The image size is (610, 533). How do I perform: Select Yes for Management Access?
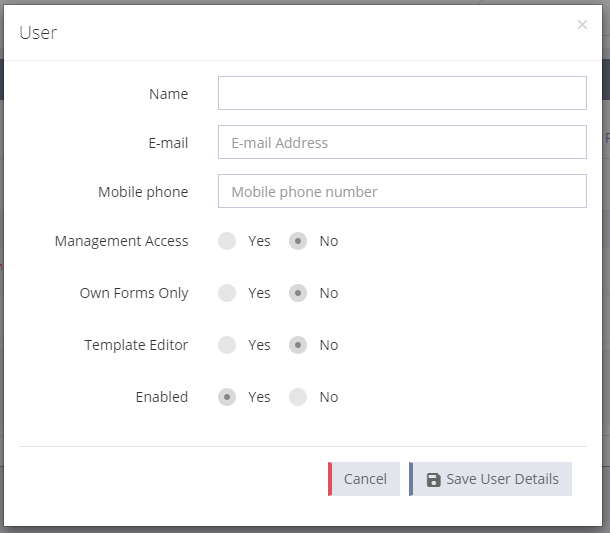click(x=227, y=241)
